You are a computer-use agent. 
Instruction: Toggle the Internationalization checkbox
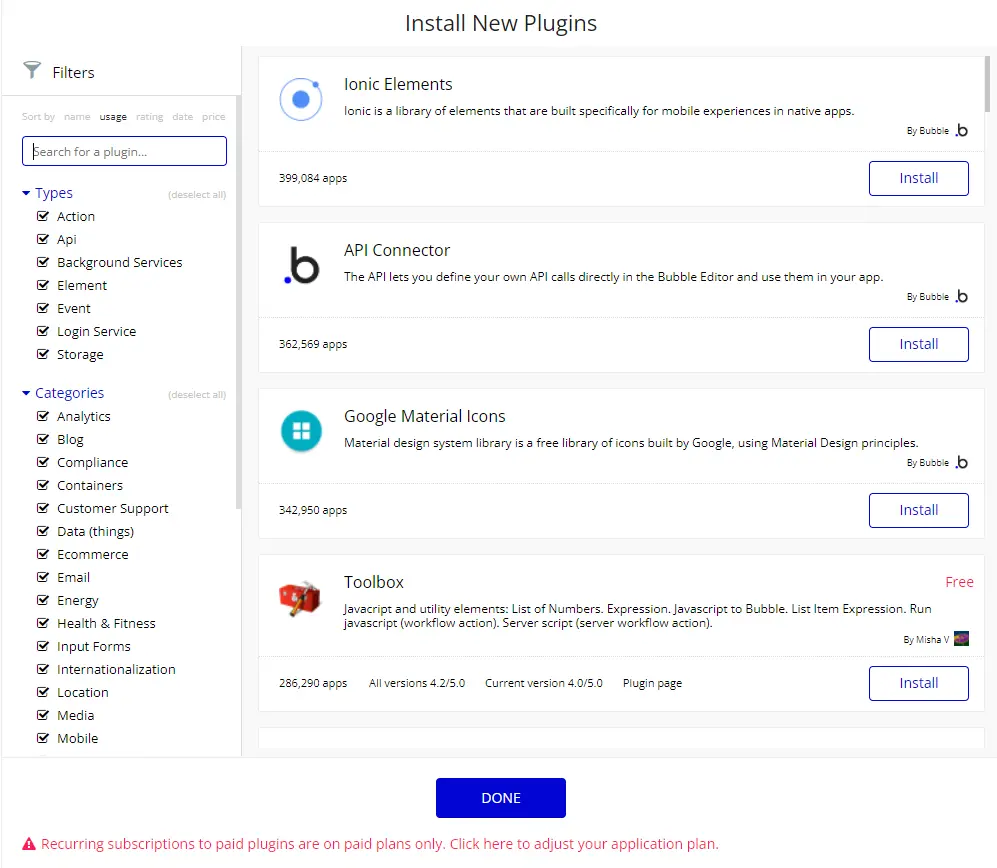[43, 669]
